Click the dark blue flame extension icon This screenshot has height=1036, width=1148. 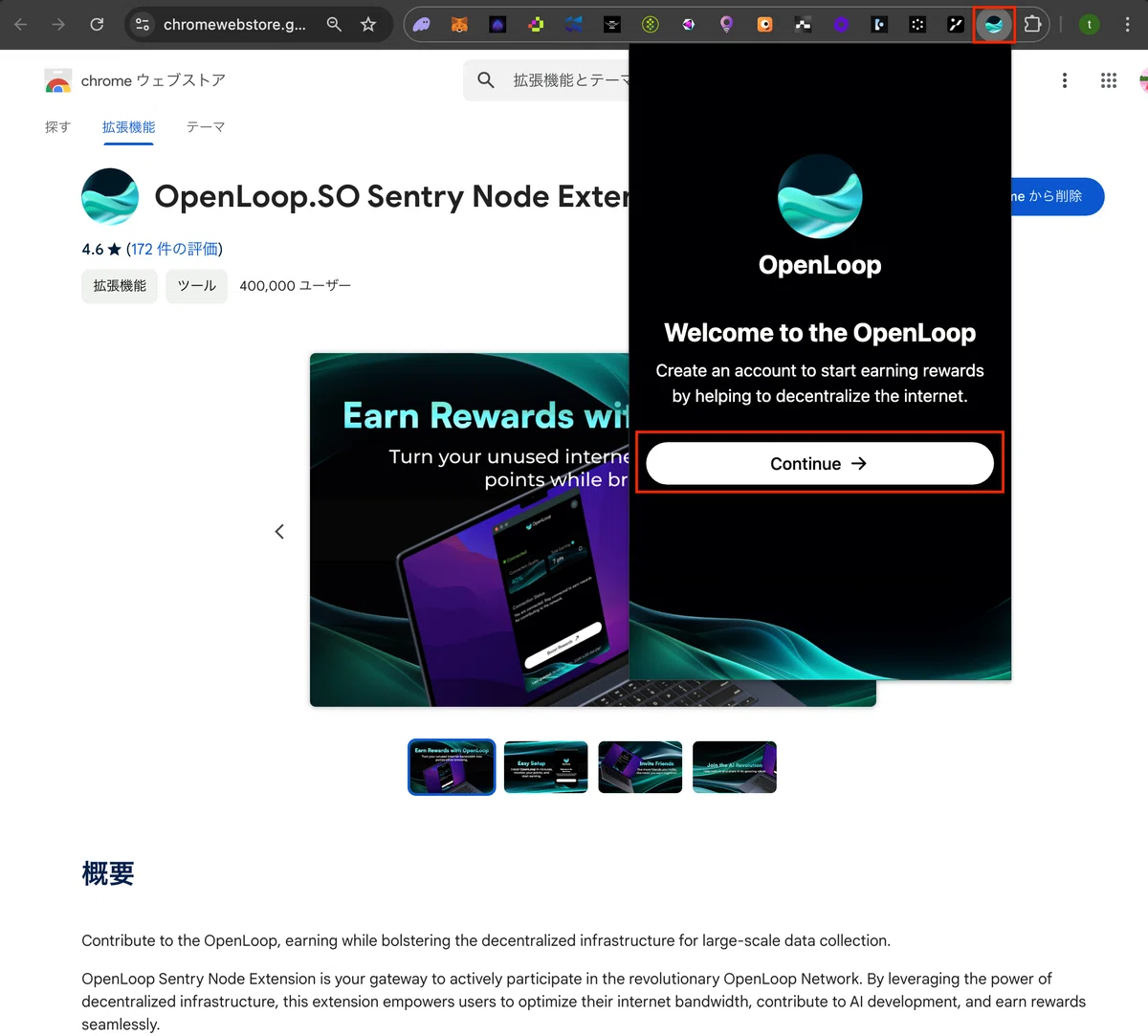coord(497,25)
